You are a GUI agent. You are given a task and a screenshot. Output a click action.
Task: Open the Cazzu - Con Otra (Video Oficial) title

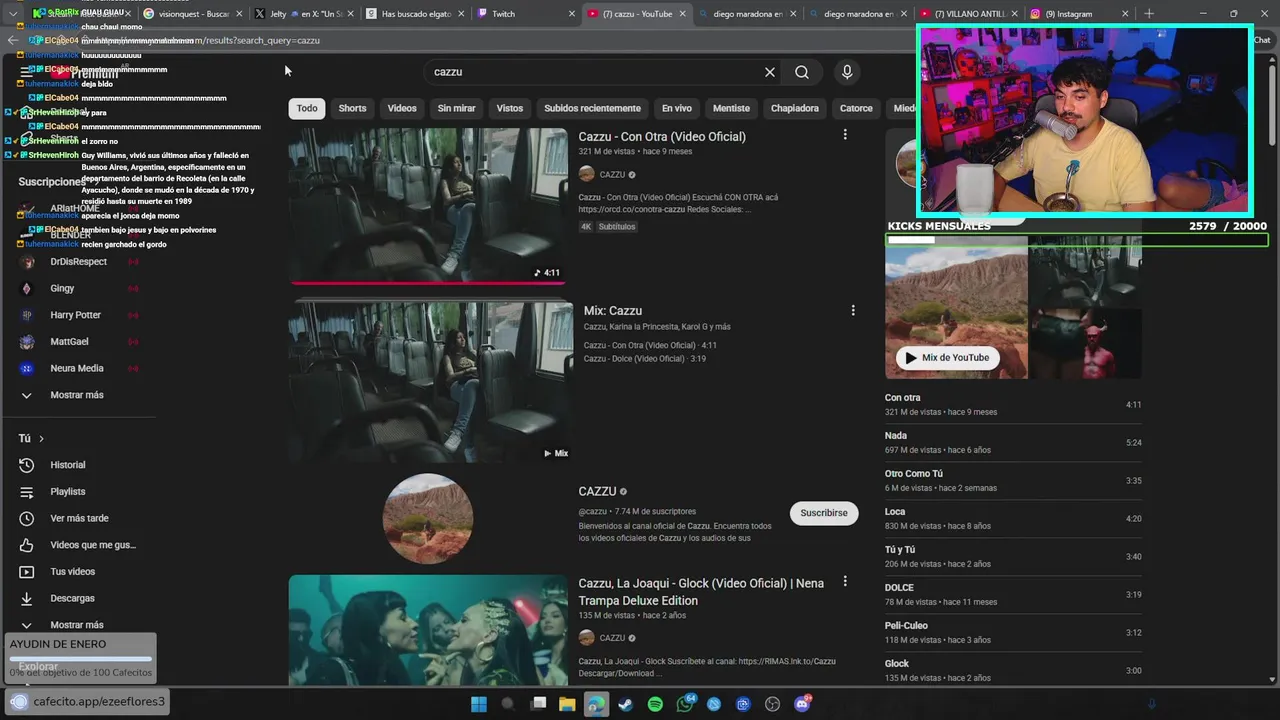662,137
